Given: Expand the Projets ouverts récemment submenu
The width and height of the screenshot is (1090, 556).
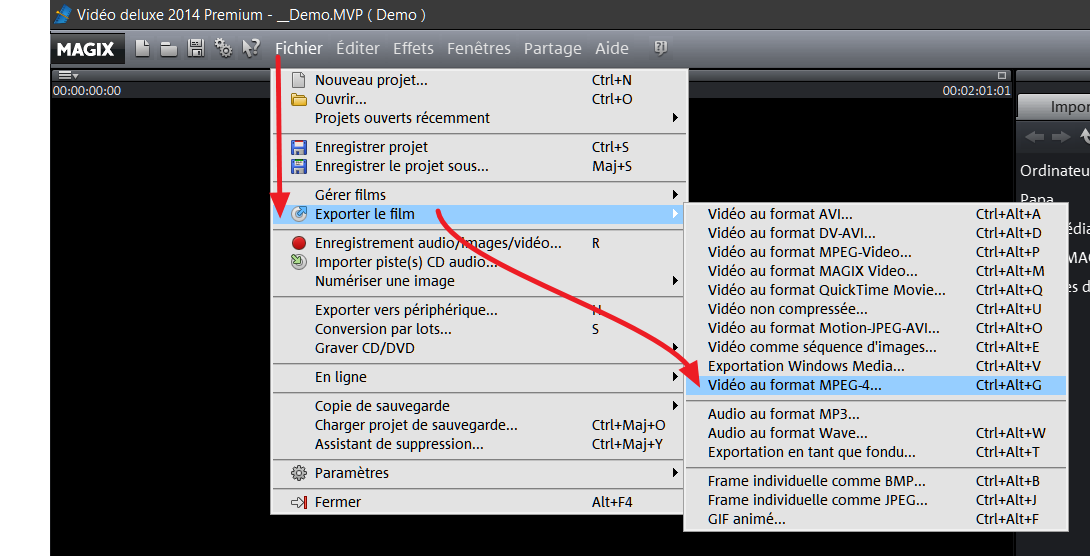Looking at the screenshot, I should coord(402,118).
